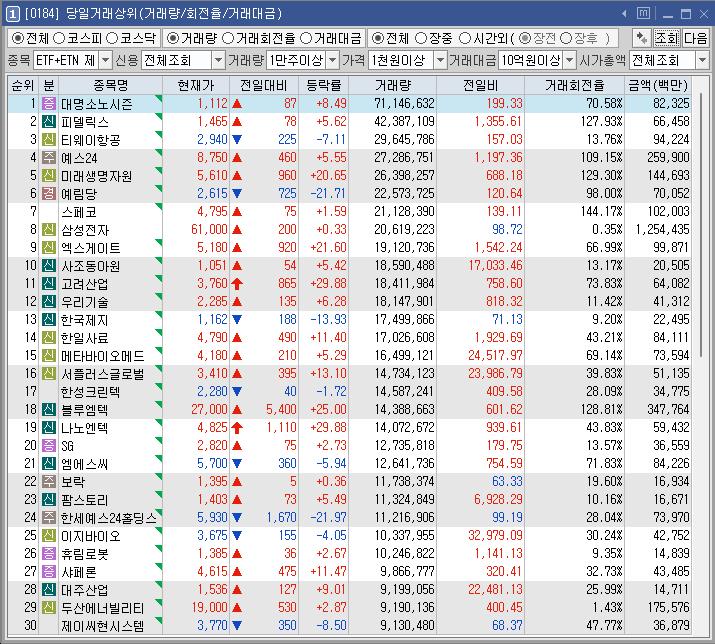This screenshot has width=715, height=644.
Task: Click the 신 badge icon for 대주산업
Action: point(49,590)
